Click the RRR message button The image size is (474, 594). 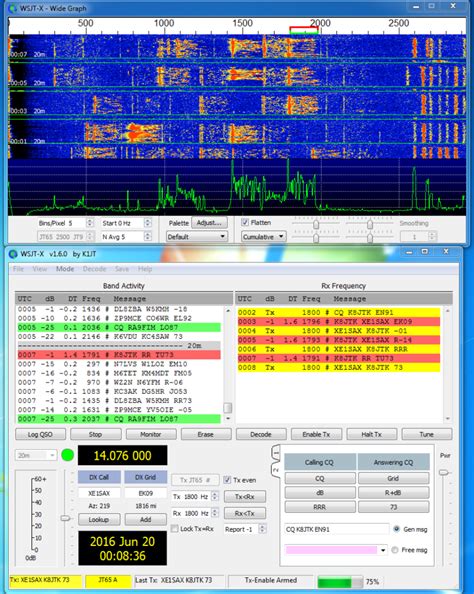coord(320,507)
